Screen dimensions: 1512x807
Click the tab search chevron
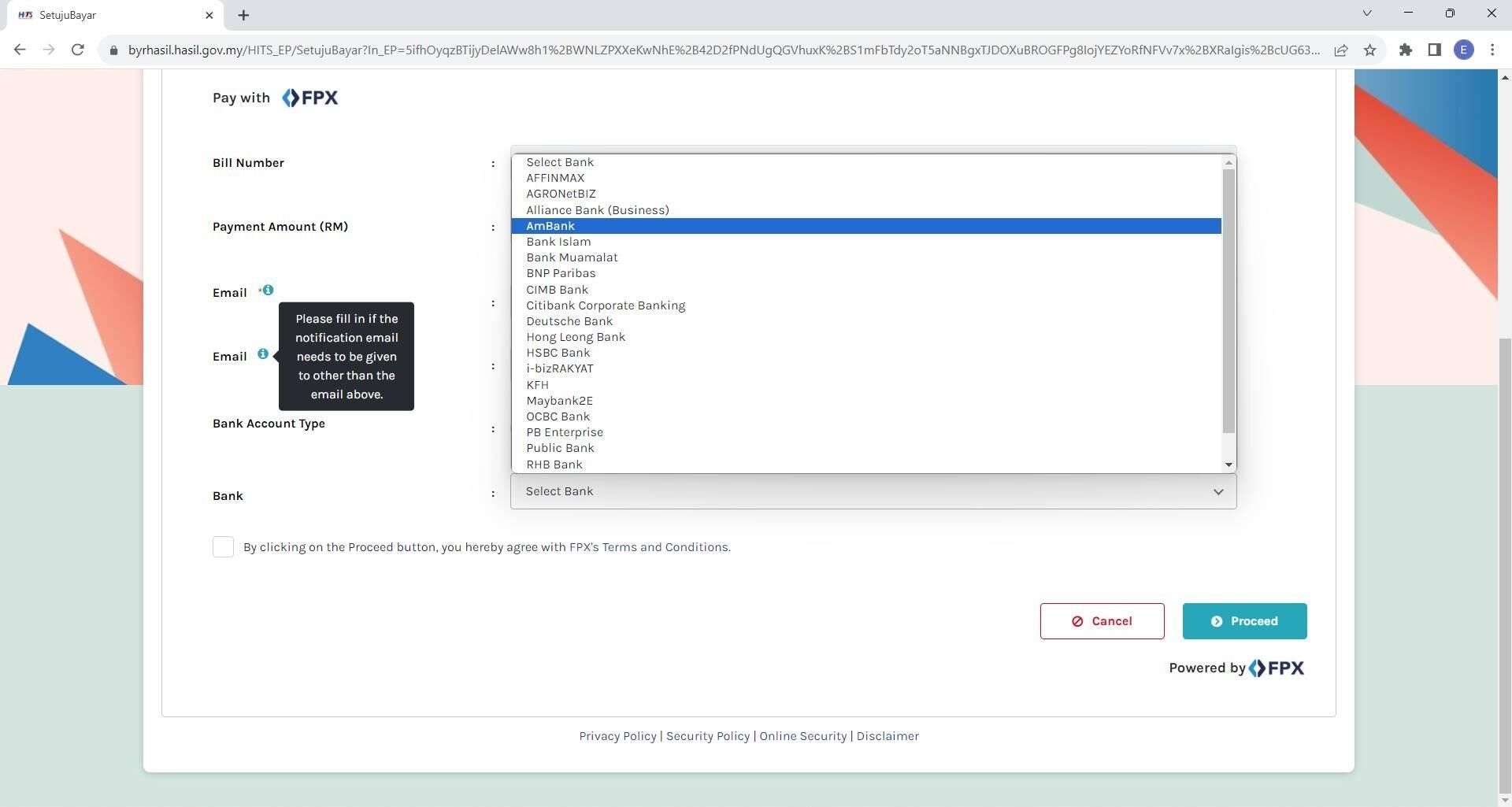(x=1367, y=13)
